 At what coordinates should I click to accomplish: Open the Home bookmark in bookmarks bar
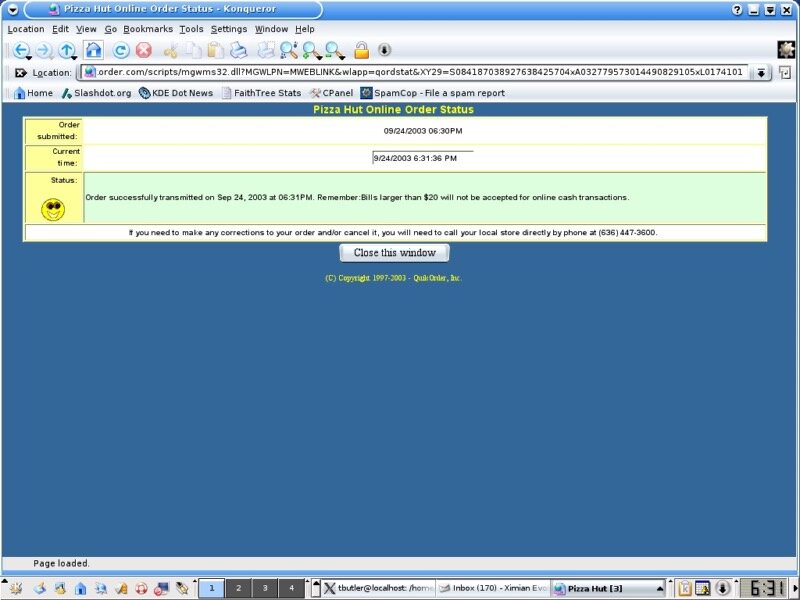(34, 93)
